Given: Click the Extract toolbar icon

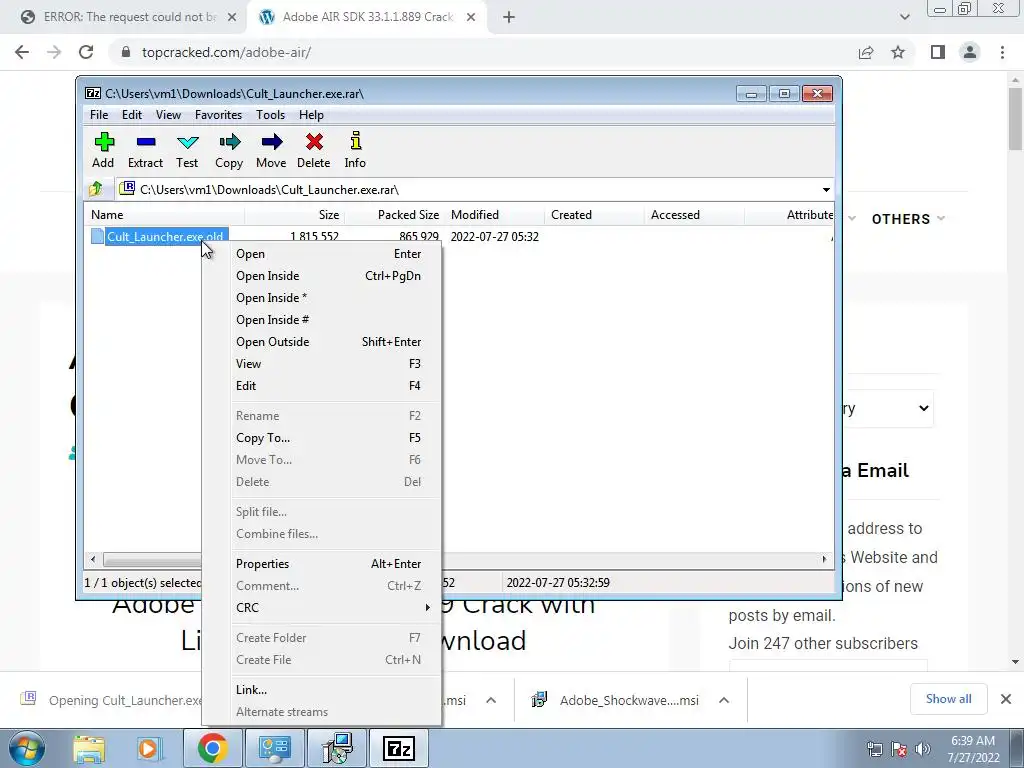Looking at the screenshot, I should click(x=145, y=150).
